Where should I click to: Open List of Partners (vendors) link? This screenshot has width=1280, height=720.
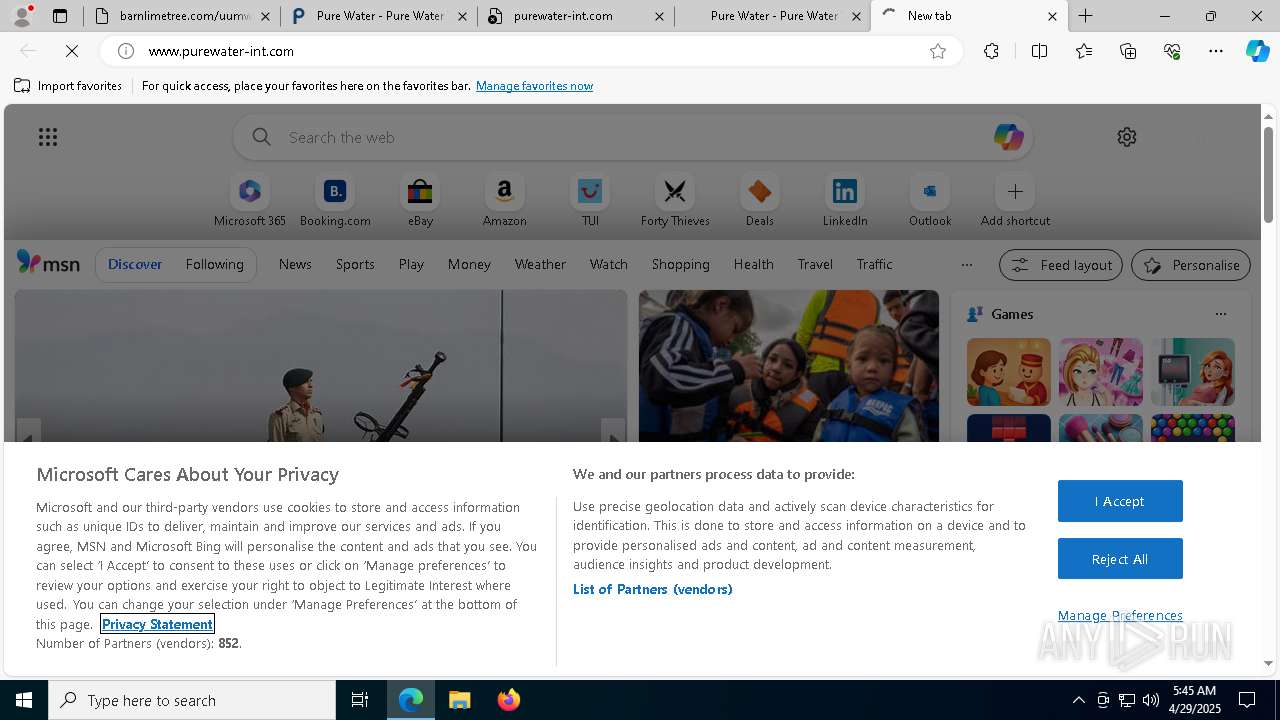point(652,589)
